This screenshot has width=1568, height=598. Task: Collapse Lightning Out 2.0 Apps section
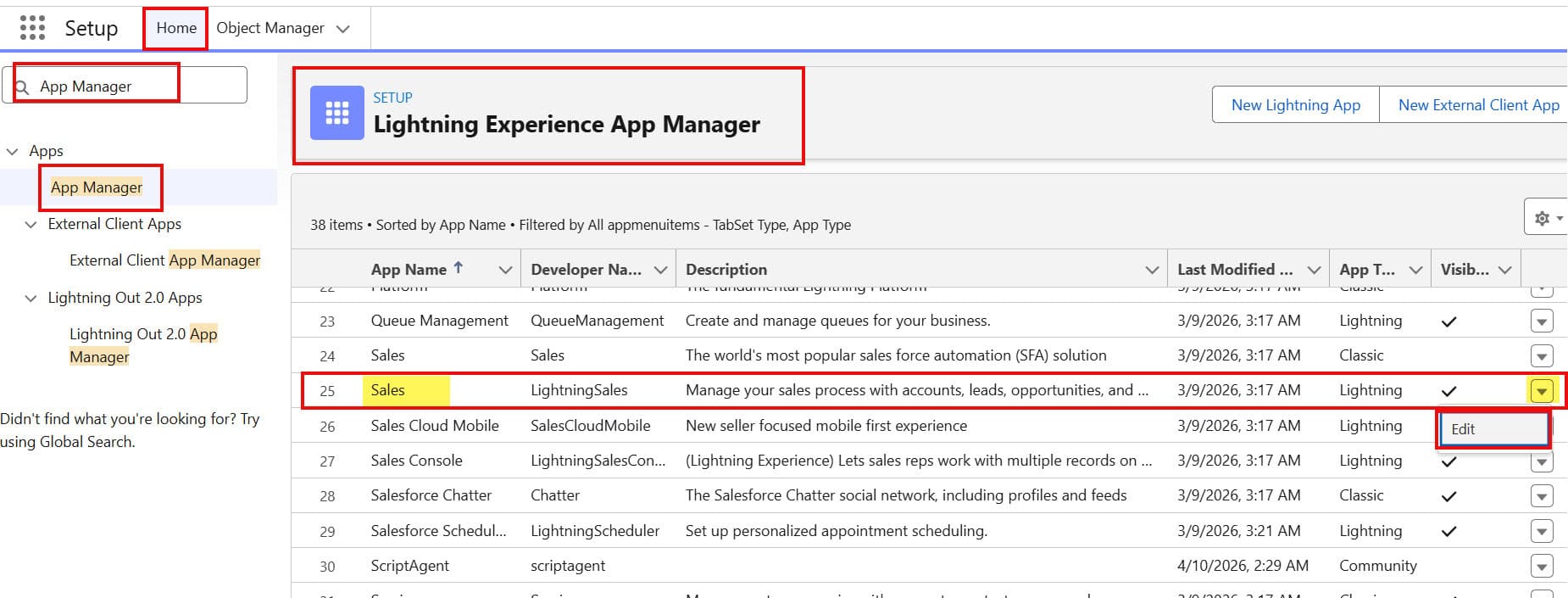(31, 299)
